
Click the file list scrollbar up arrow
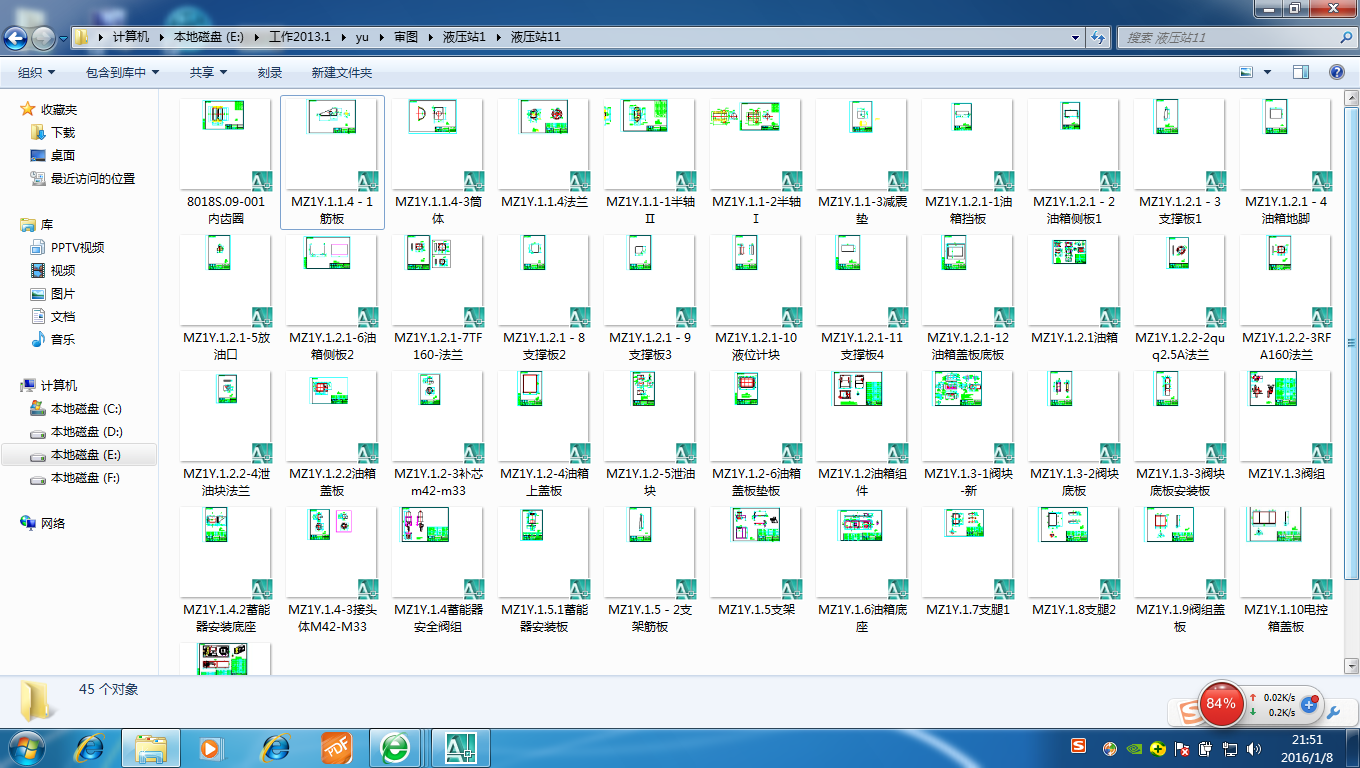(x=1351, y=99)
